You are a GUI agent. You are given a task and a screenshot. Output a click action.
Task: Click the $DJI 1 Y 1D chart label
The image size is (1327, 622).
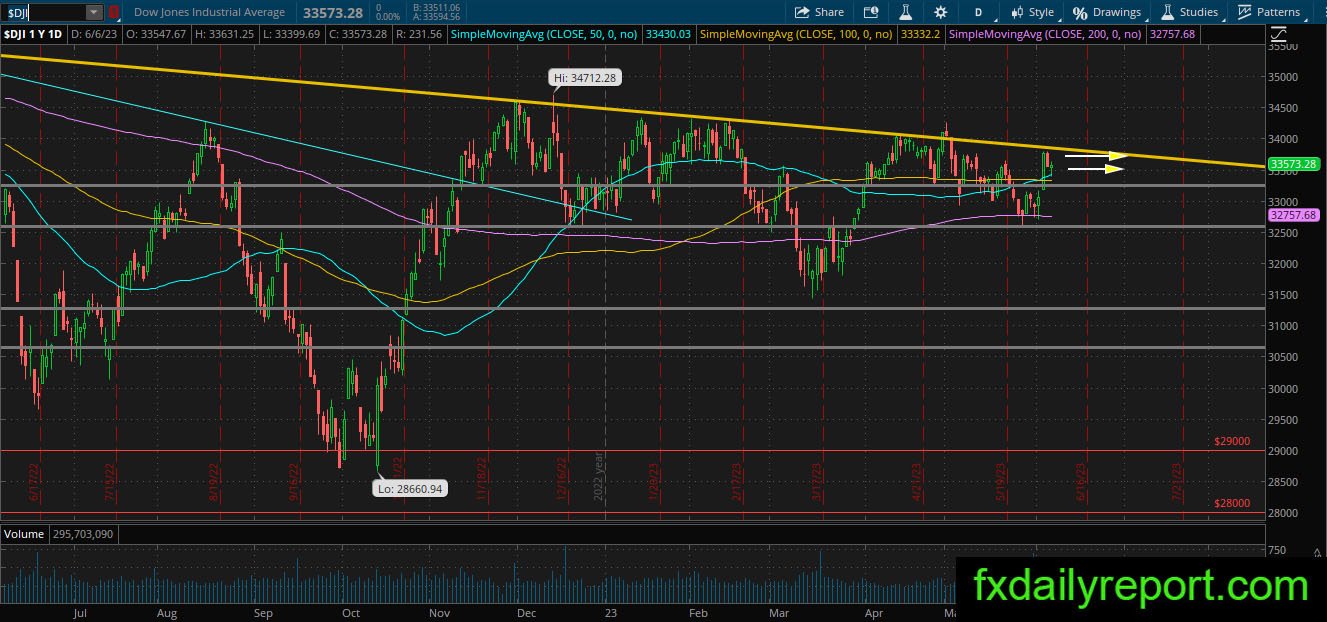[31, 34]
